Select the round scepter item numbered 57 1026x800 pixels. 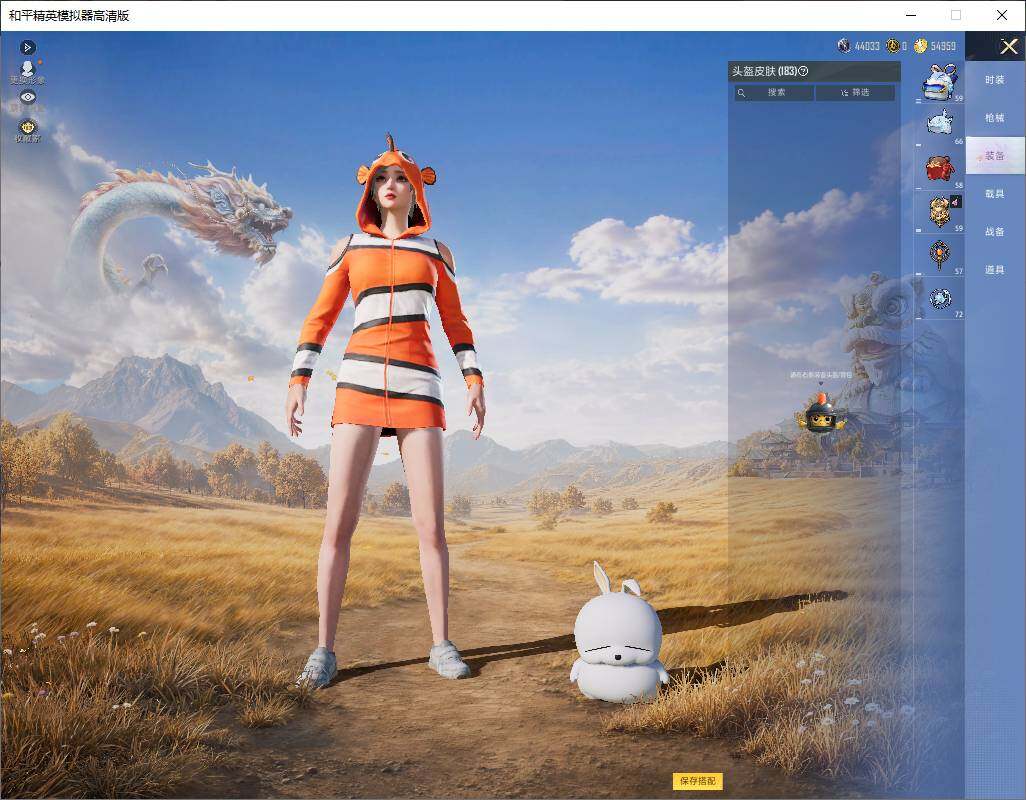(940, 254)
